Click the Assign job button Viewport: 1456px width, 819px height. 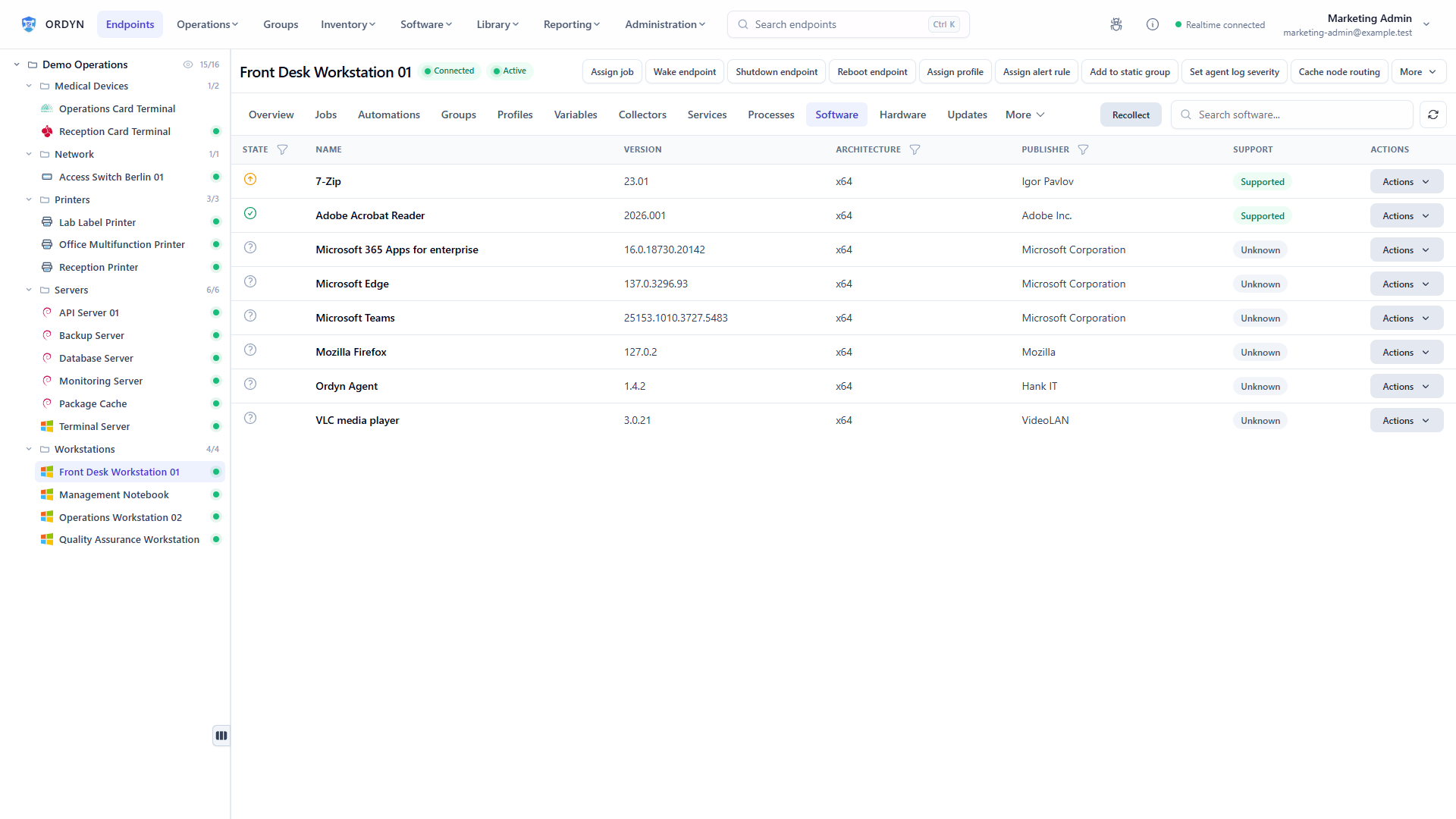tap(612, 71)
